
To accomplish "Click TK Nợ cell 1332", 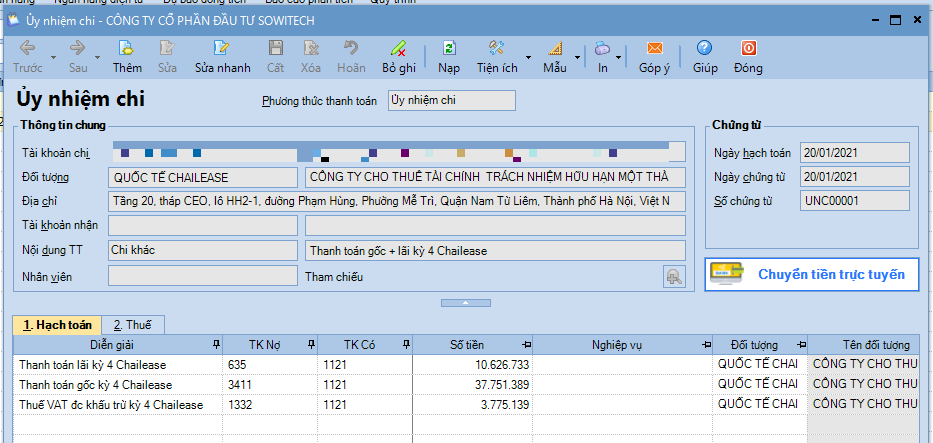I will point(271,405).
